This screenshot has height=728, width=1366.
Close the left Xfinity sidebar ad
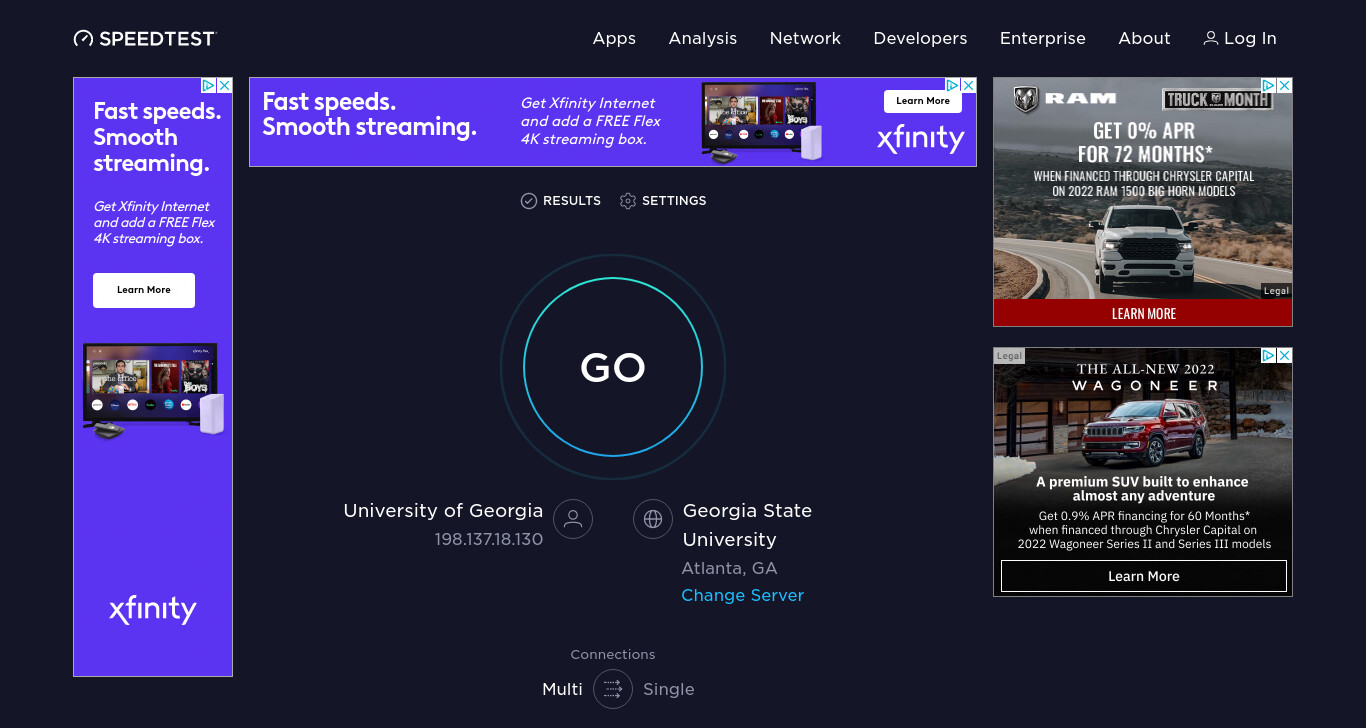pyautogui.click(x=225, y=86)
